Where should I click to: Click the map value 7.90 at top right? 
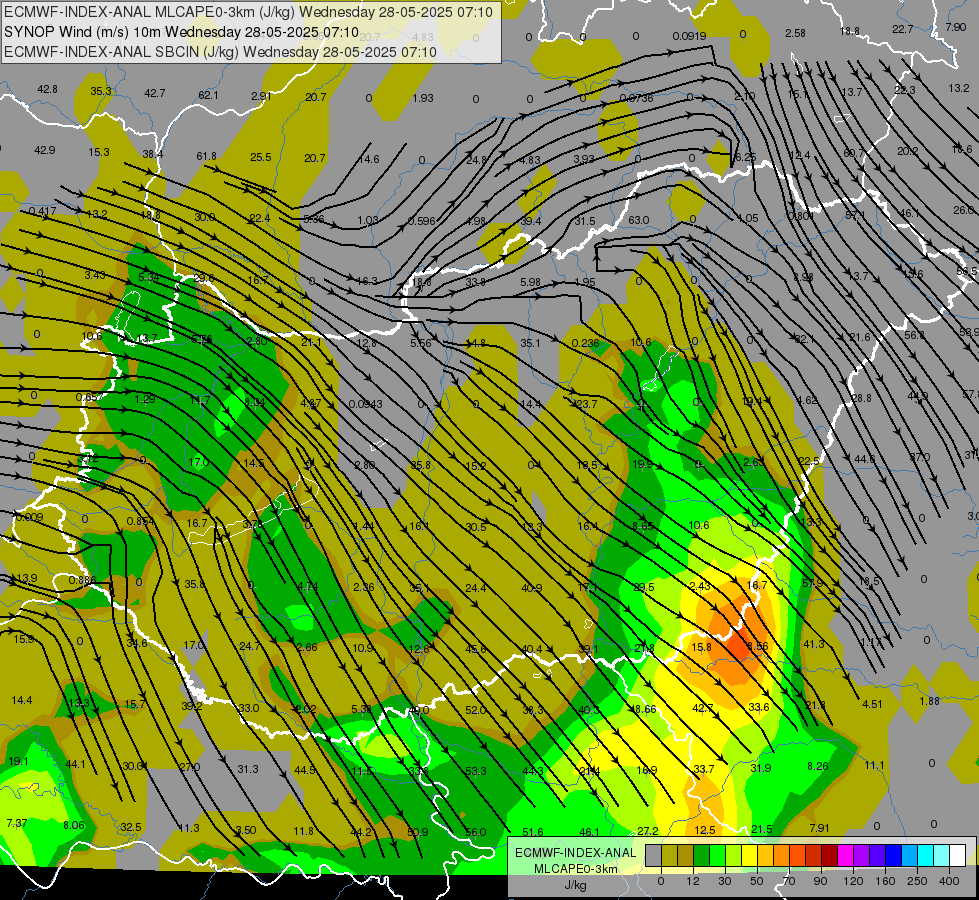pyautogui.click(x=956, y=27)
